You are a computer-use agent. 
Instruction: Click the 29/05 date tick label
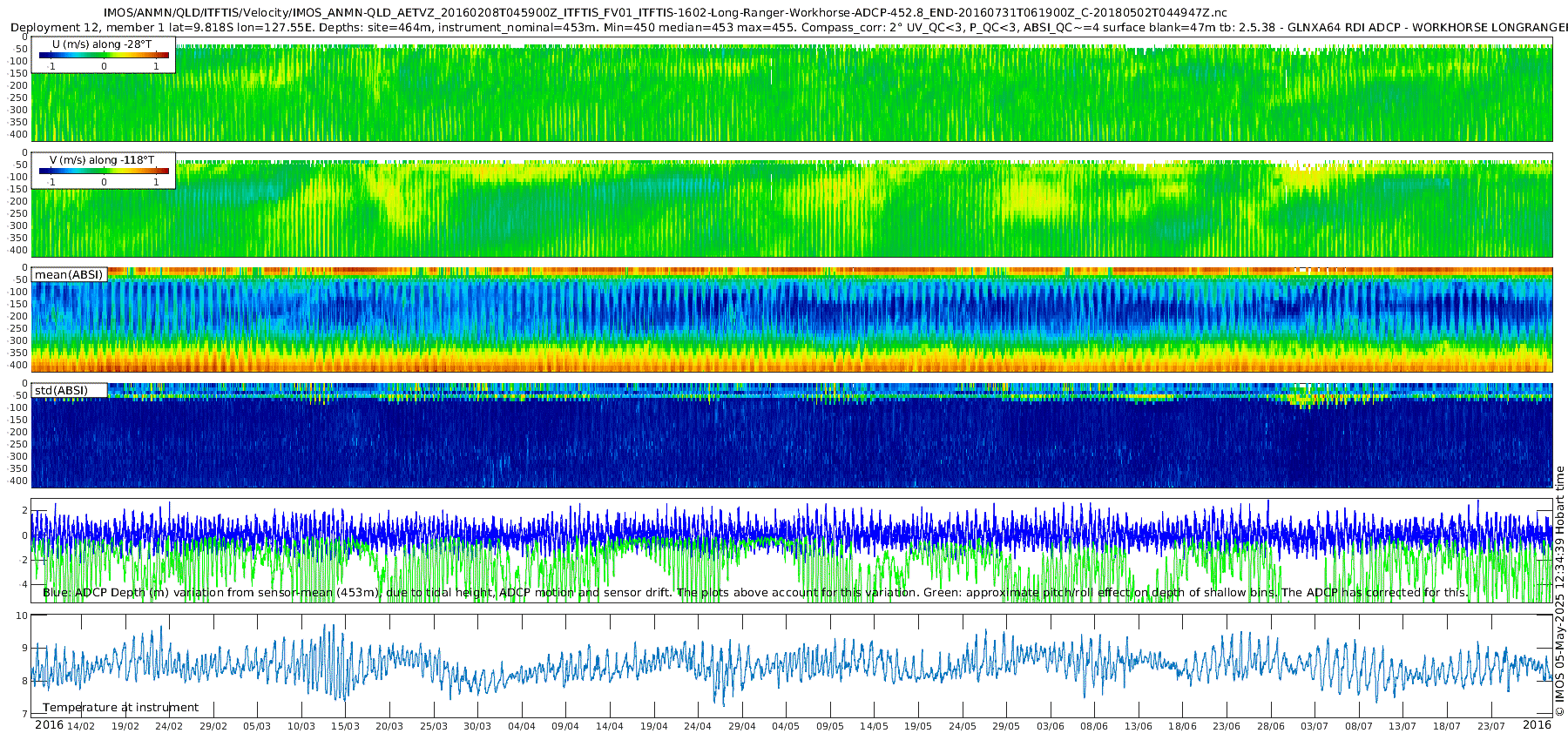[x=1006, y=726]
